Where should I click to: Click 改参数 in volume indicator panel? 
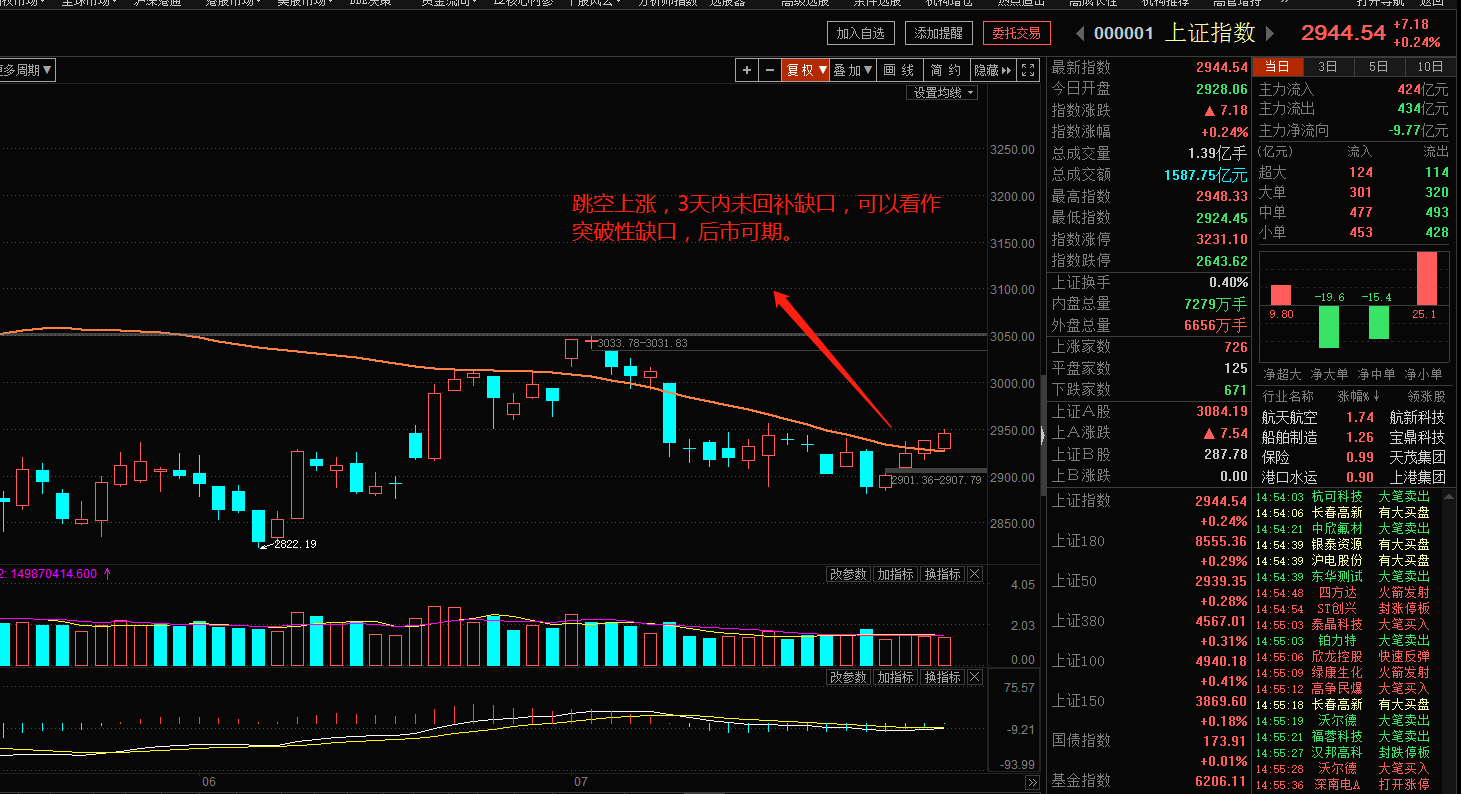pyautogui.click(x=848, y=574)
